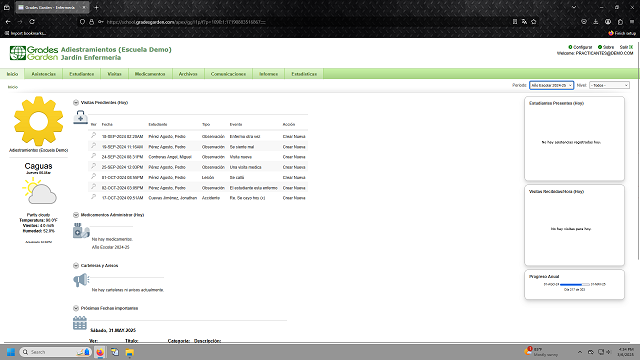The image size is (640, 360).
Task: Open the Windows Start menu
Action: pos(11,352)
